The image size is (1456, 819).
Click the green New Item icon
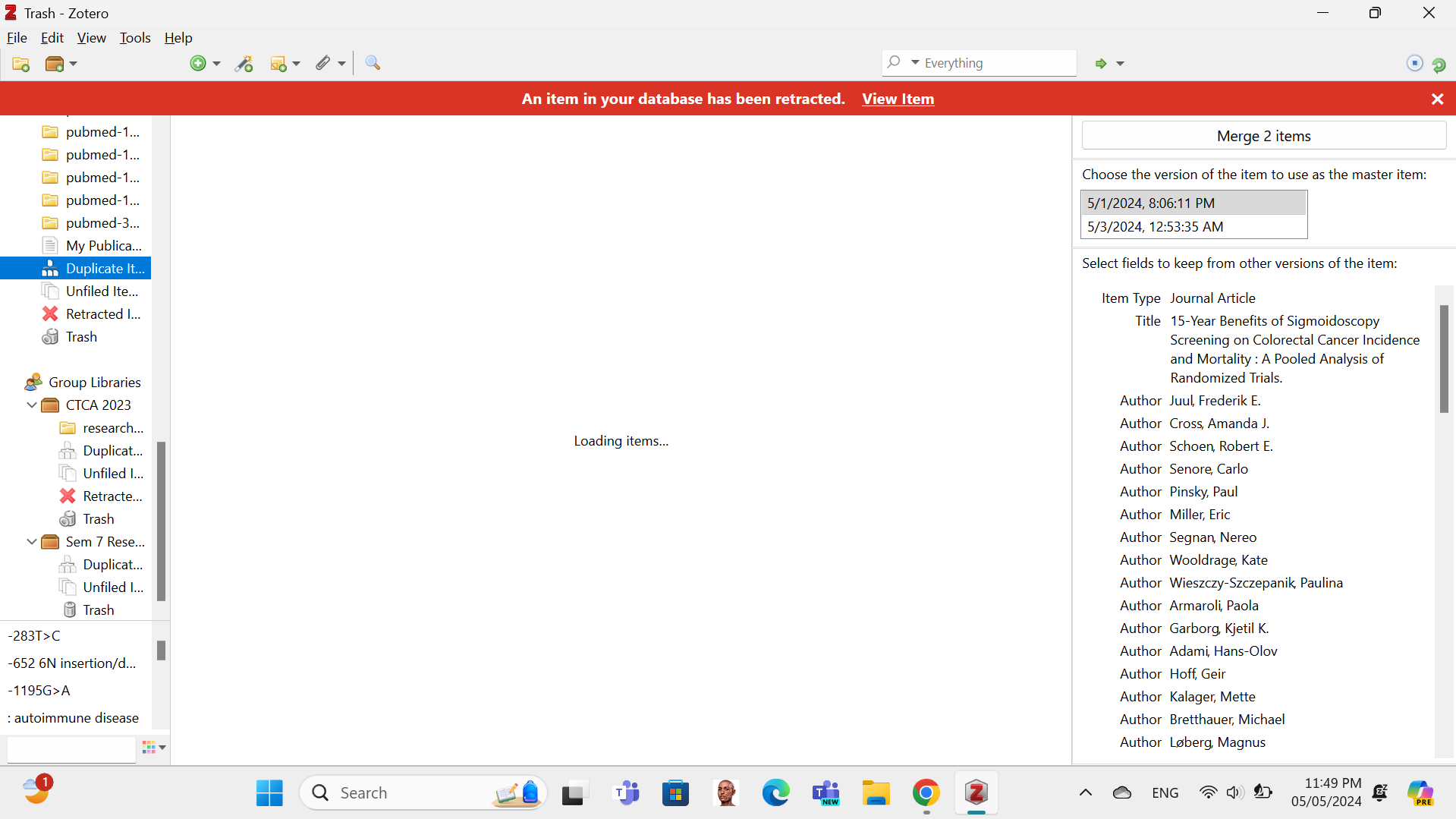198,64
